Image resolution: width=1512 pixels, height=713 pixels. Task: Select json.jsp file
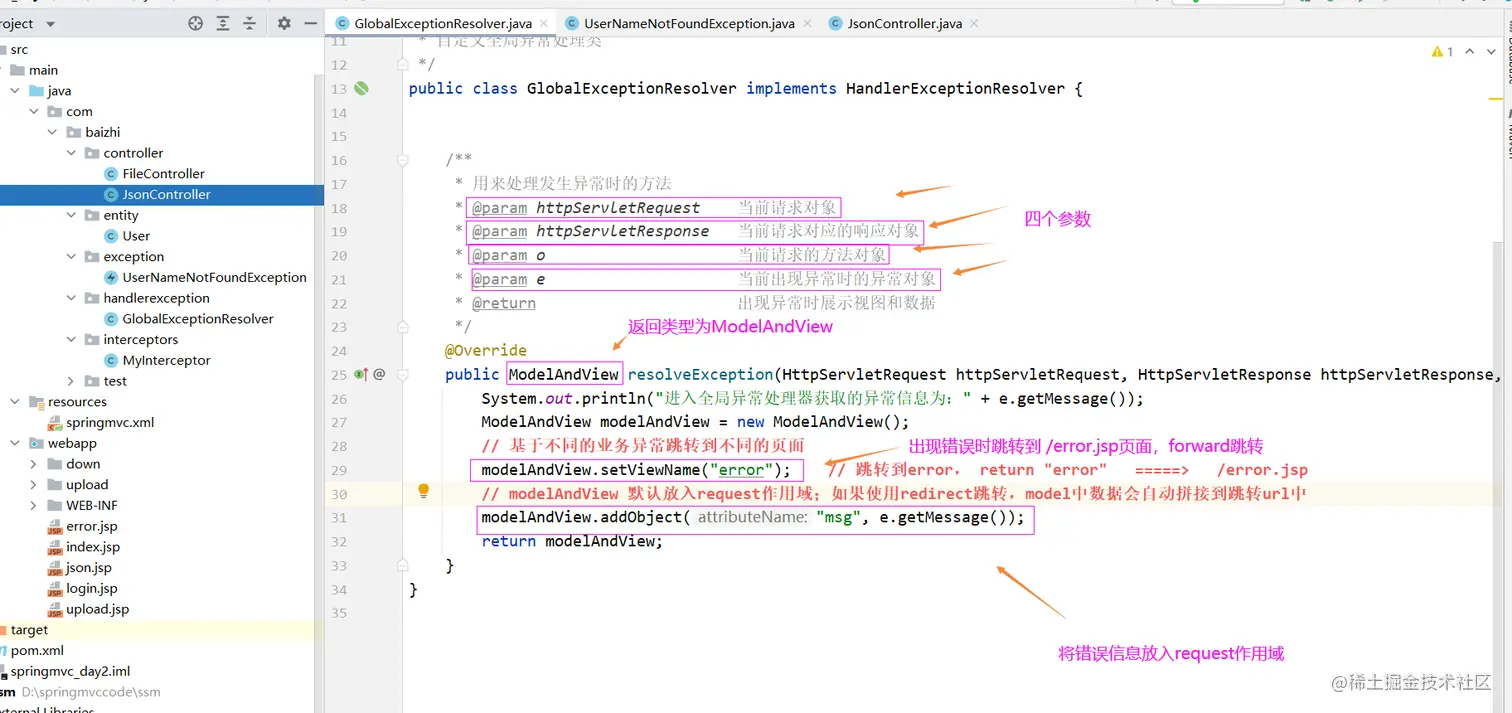point(89,568)
